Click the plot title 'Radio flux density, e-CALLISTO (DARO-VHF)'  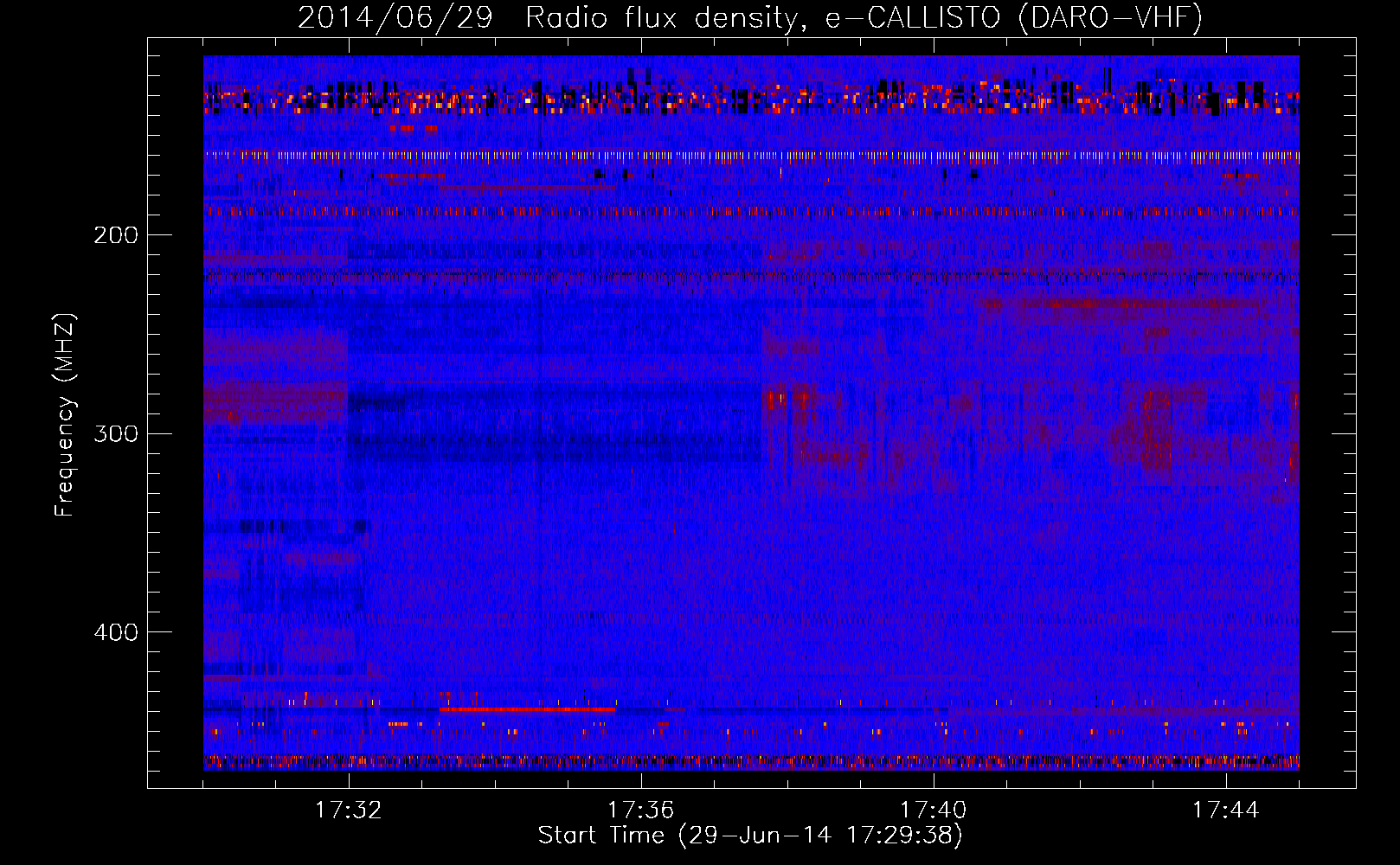click(864, 17)
